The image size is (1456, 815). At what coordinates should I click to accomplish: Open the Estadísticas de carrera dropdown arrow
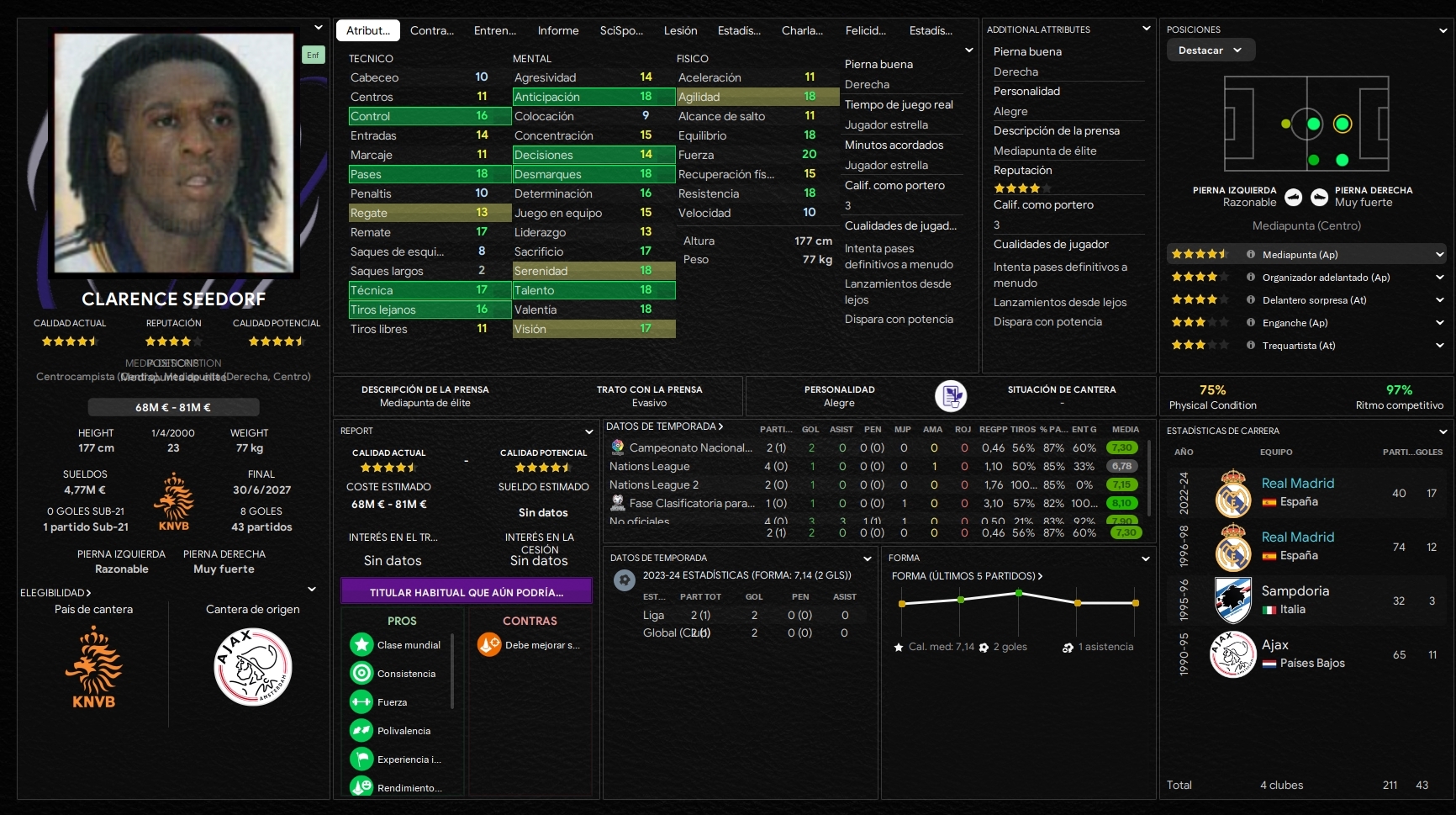pyautogui.click(x=1443, y=431)
